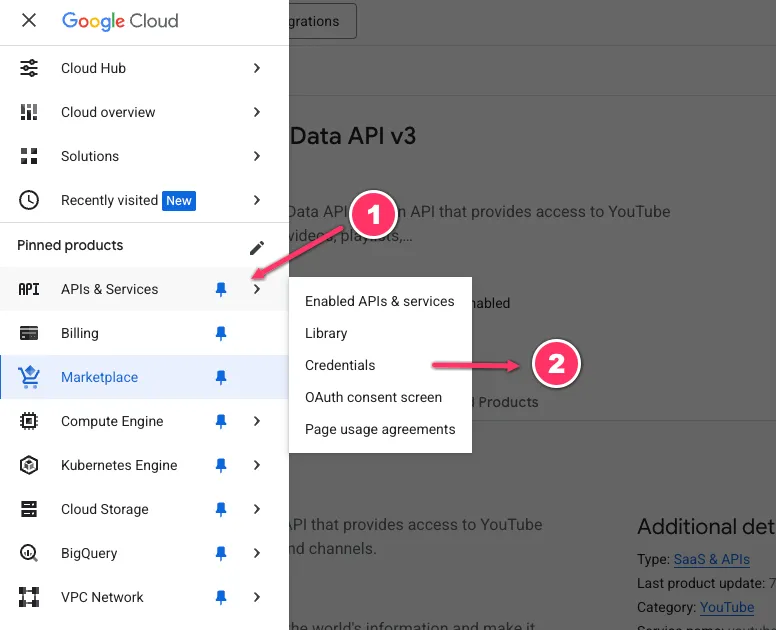Unpin BigQuery using its pin icon
776x630 pixels.
[x=221, y=553]
